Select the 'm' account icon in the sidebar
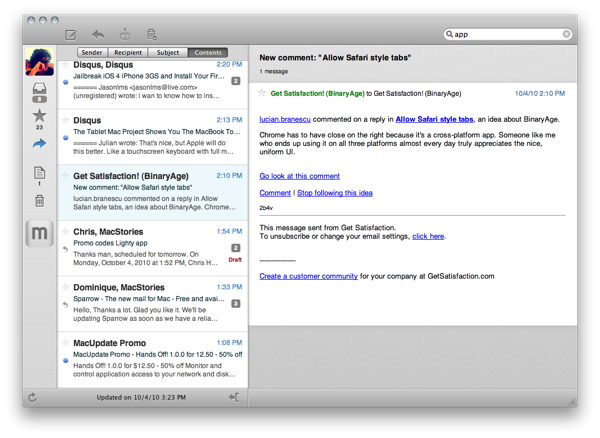 (x=40, y=233)
